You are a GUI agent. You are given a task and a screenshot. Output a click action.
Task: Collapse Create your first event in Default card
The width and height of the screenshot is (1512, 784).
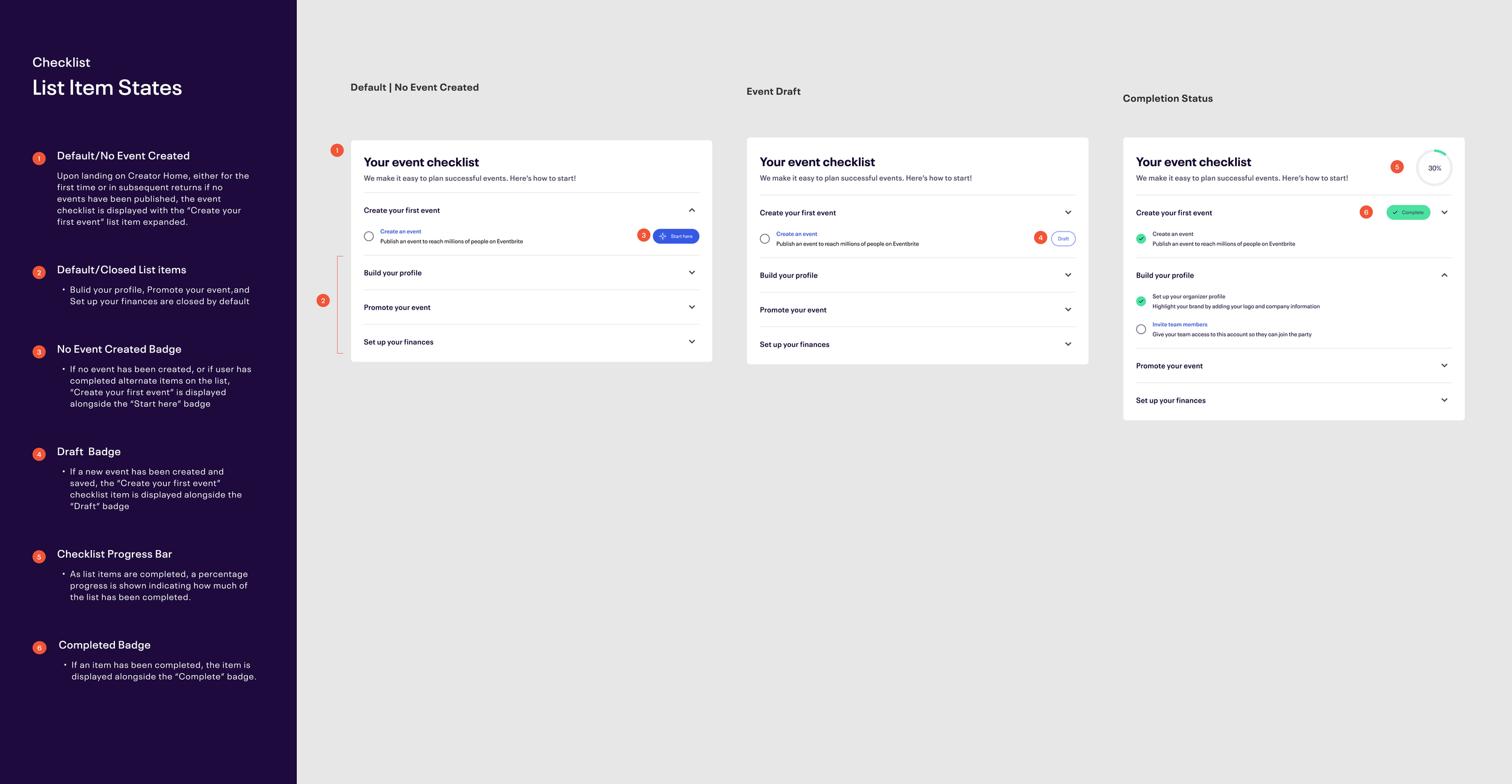tap(692, 210)
